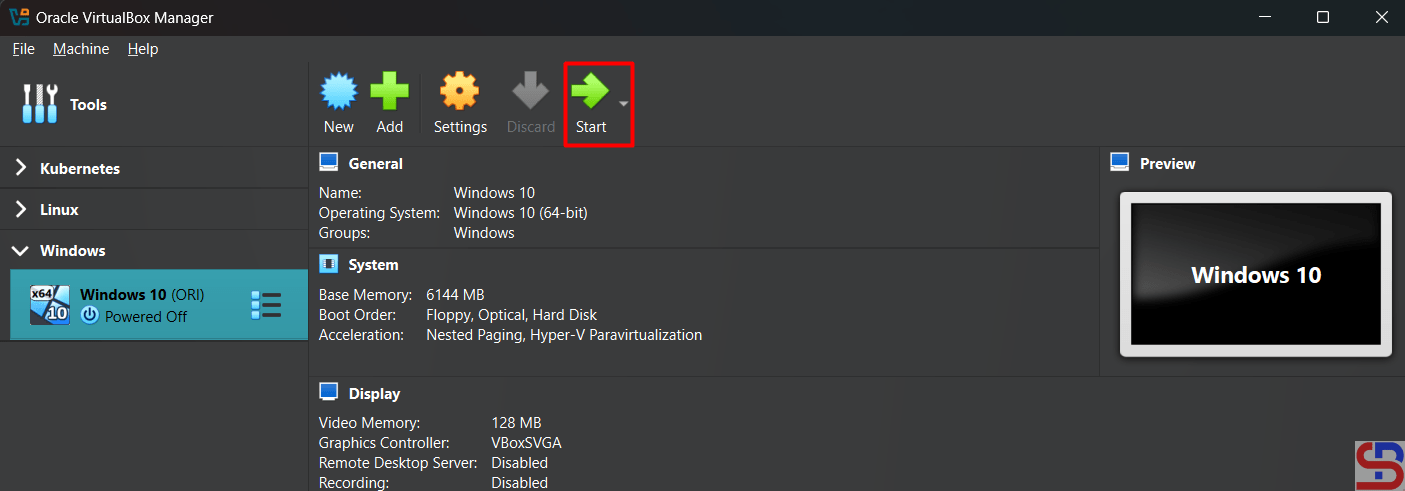
Task: Open the File menu
Action: 23,49
